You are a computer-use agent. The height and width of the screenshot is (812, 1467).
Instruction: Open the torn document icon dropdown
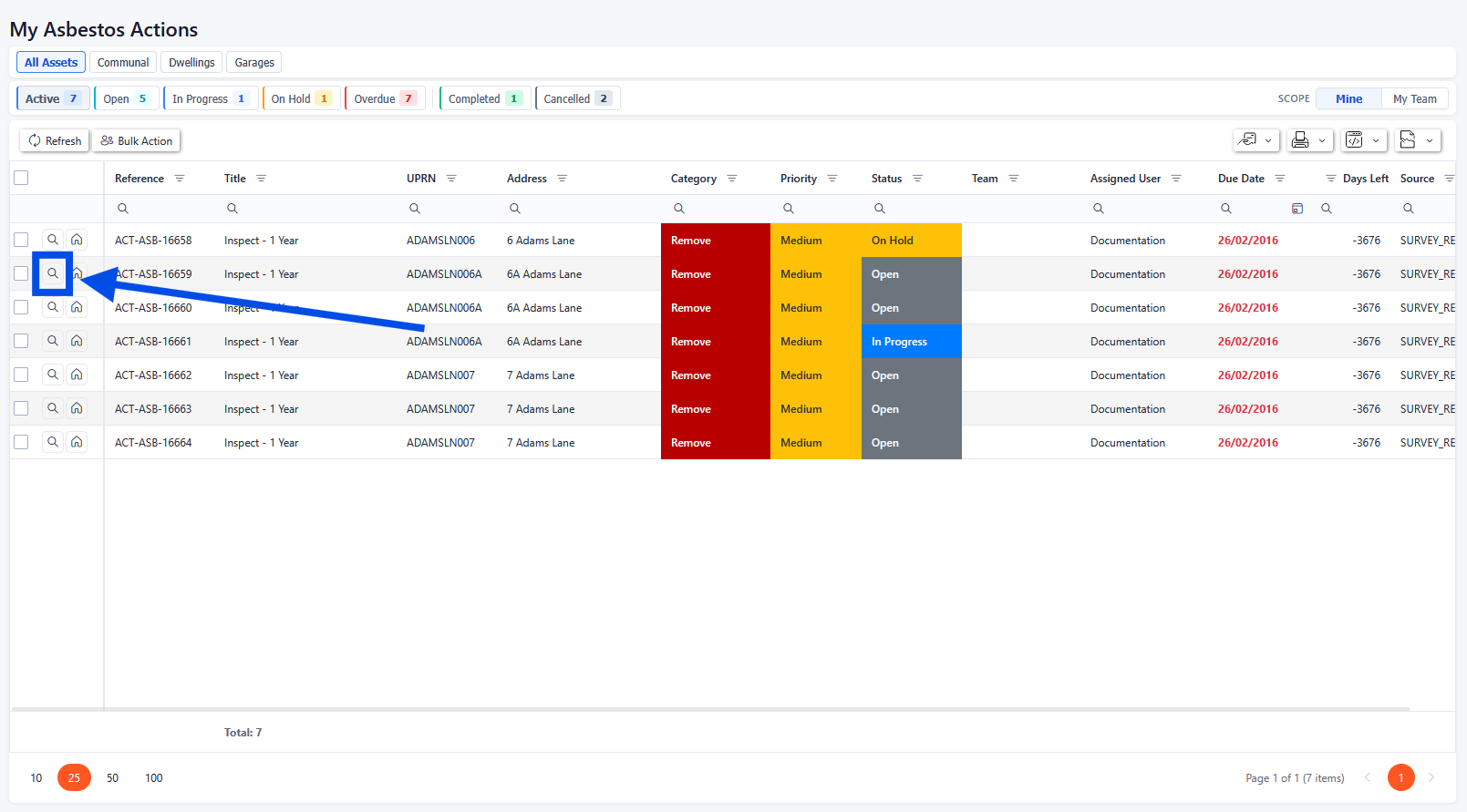(1417, 140)
